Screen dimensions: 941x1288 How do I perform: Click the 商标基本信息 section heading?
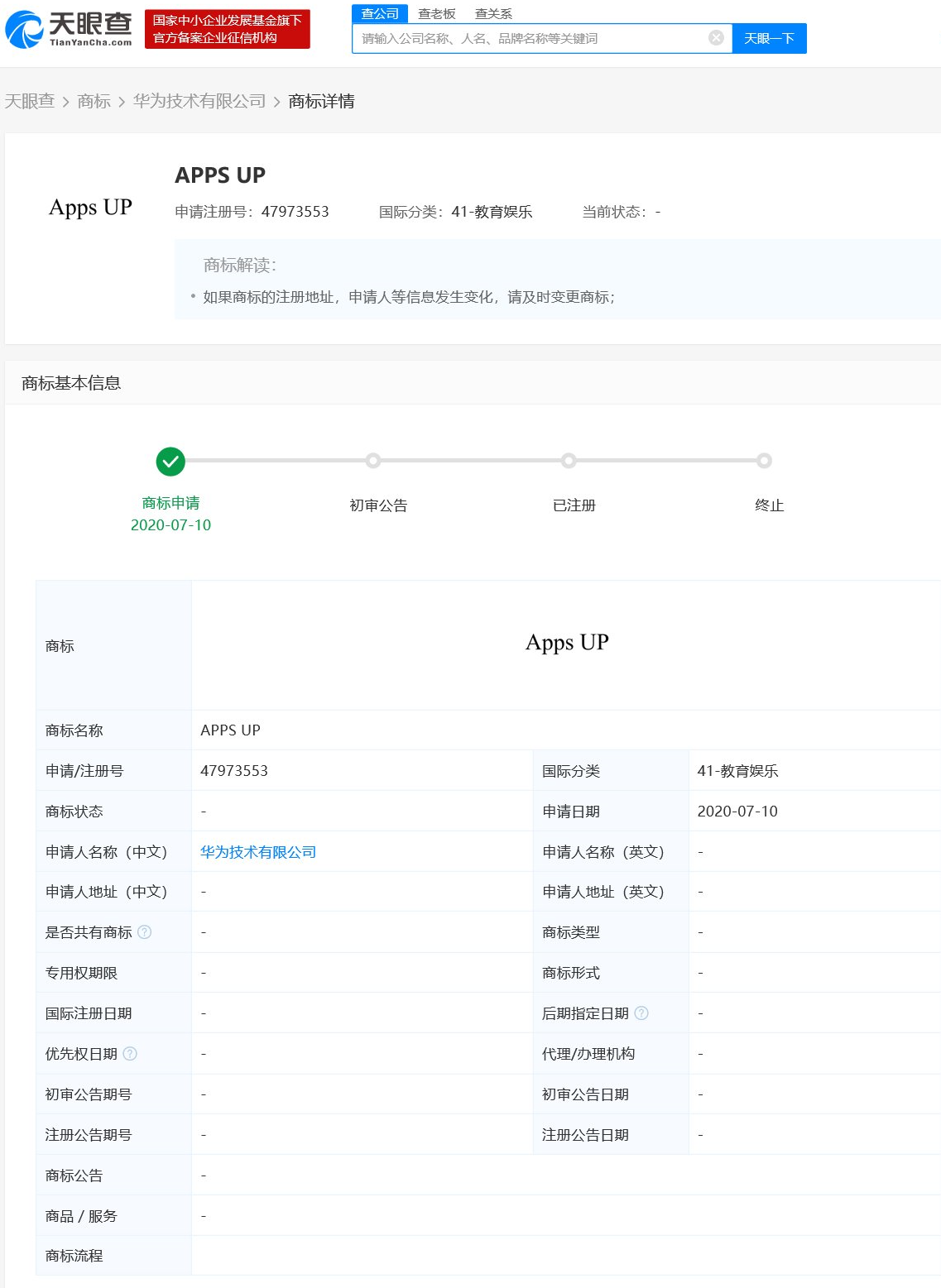click(x=71, y=383)
